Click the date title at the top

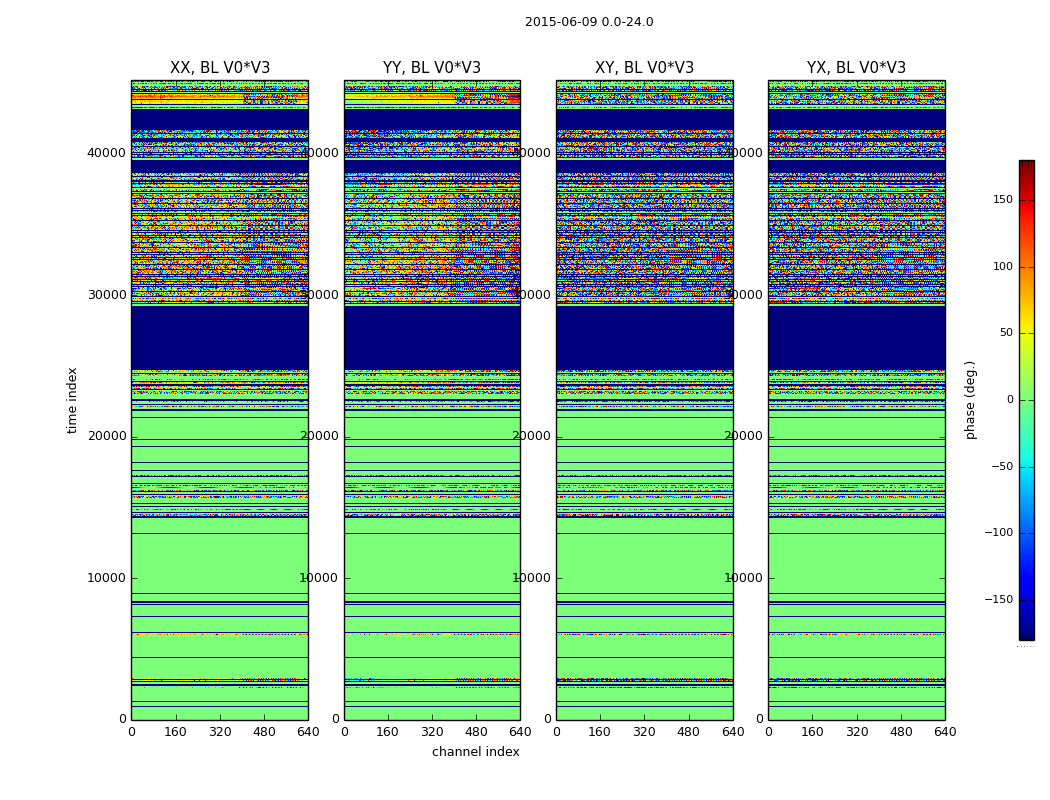click(589, 22)
